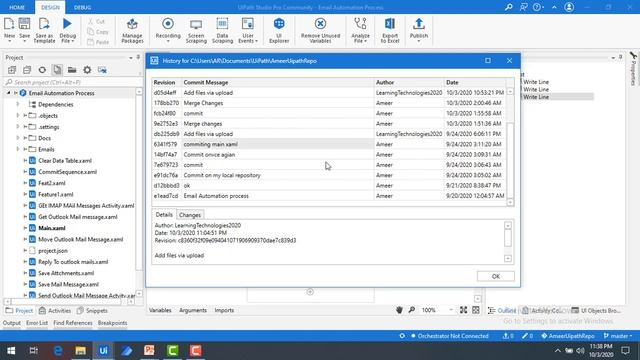Open the Error List panel
The width and height of the screenshot is (640, 360).
pos(37,323)
